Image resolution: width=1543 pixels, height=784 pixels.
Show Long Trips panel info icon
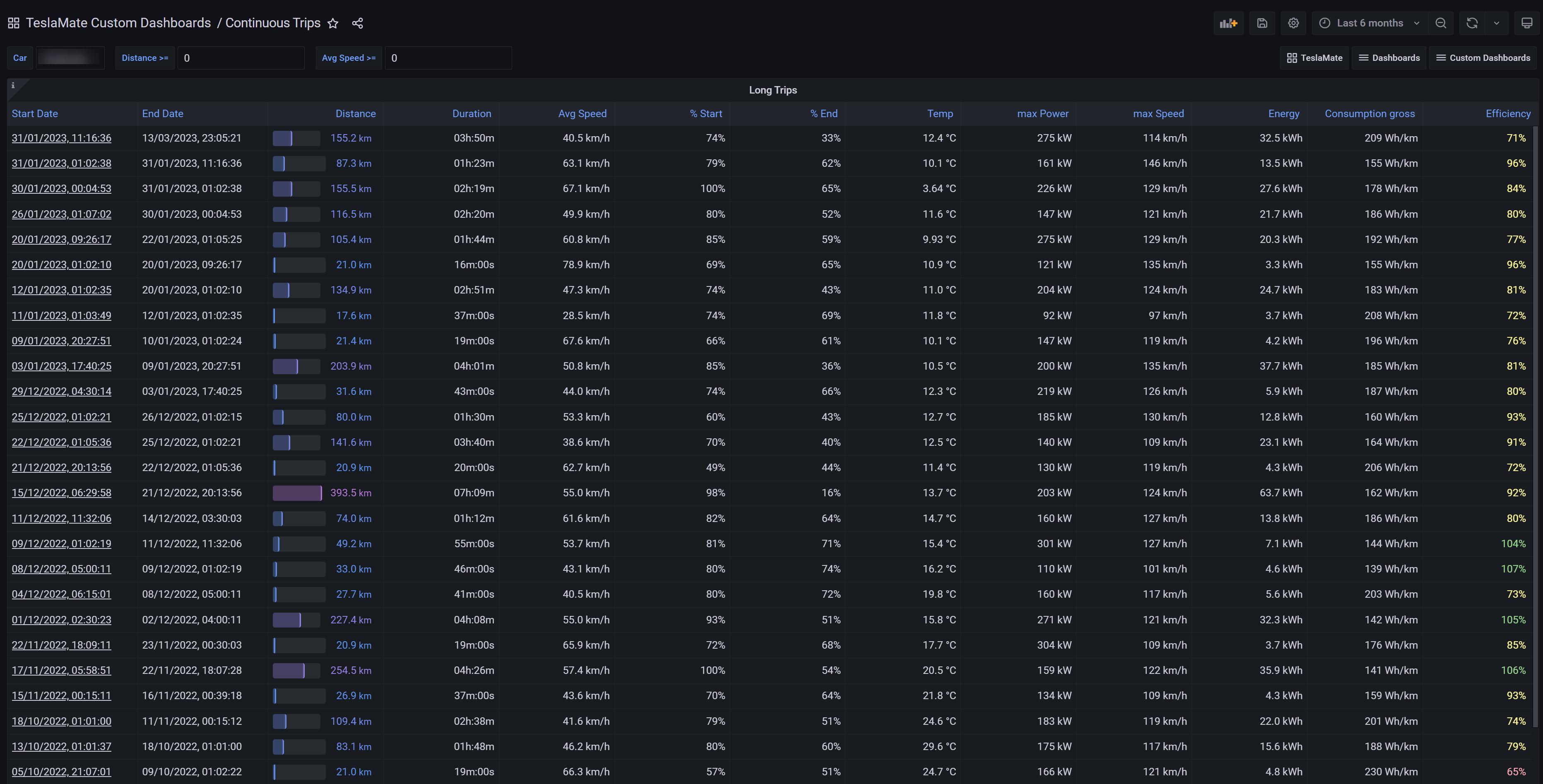12,86
